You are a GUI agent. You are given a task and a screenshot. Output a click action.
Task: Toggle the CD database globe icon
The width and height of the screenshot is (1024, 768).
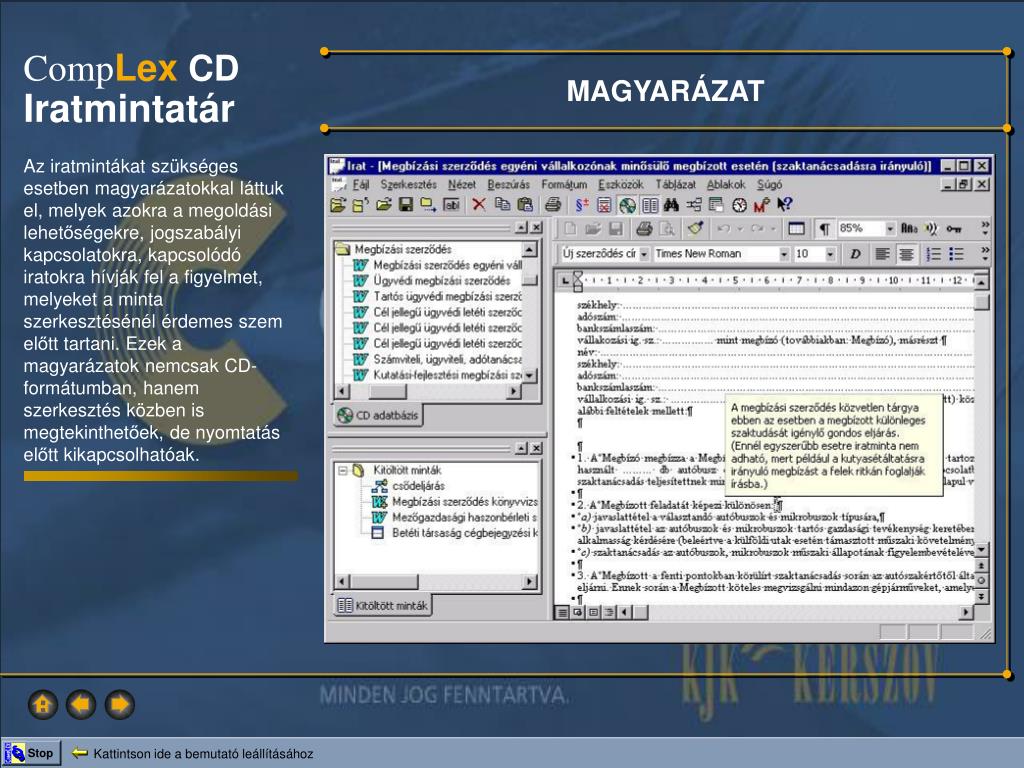(x=627, y=205)
